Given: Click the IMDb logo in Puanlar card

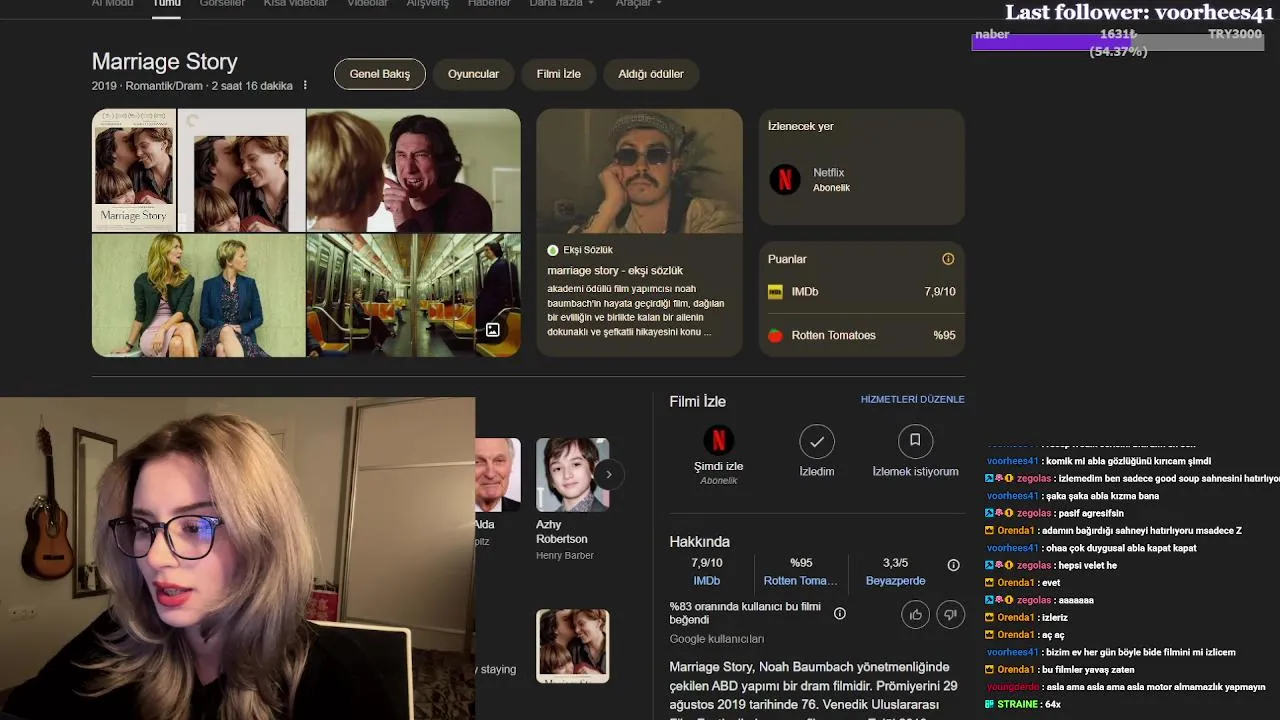Looking at the screenshot, I should pos(775,292).
